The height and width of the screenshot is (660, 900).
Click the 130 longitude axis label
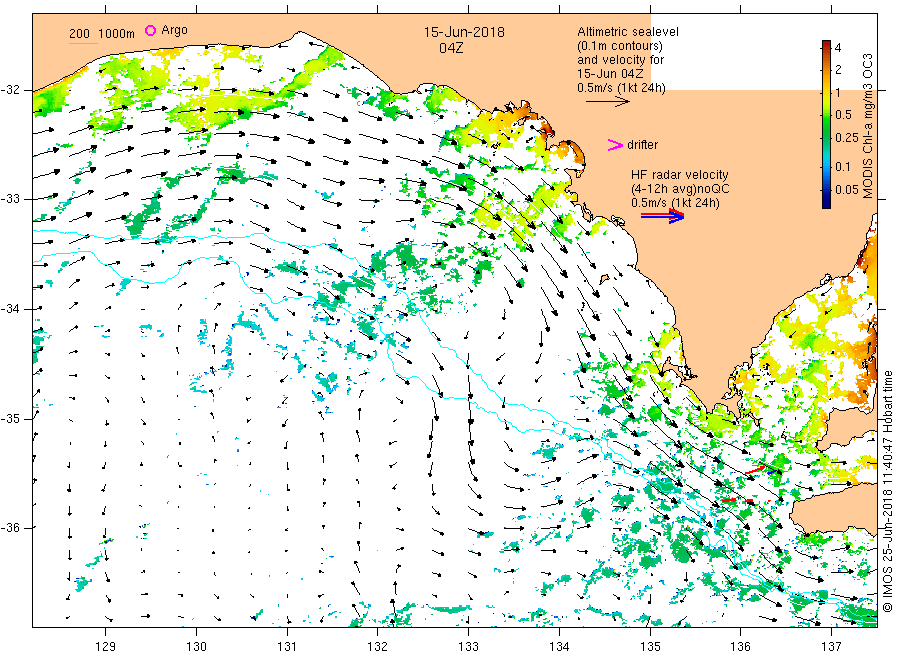point(196,647)
